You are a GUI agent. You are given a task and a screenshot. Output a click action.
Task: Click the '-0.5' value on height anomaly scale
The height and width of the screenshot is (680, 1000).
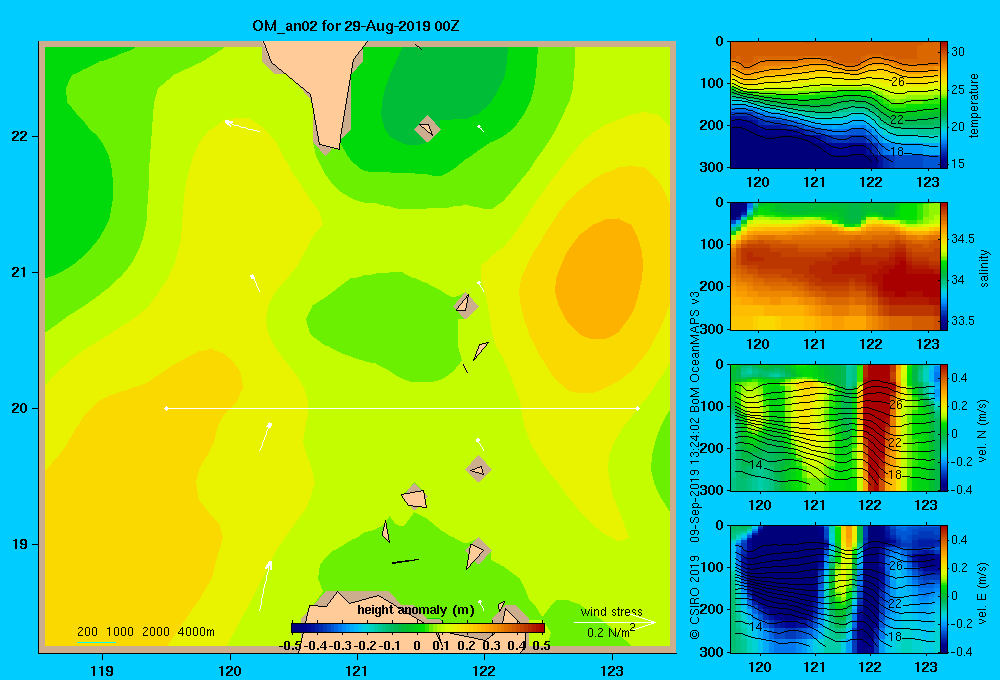click(290, 646)
